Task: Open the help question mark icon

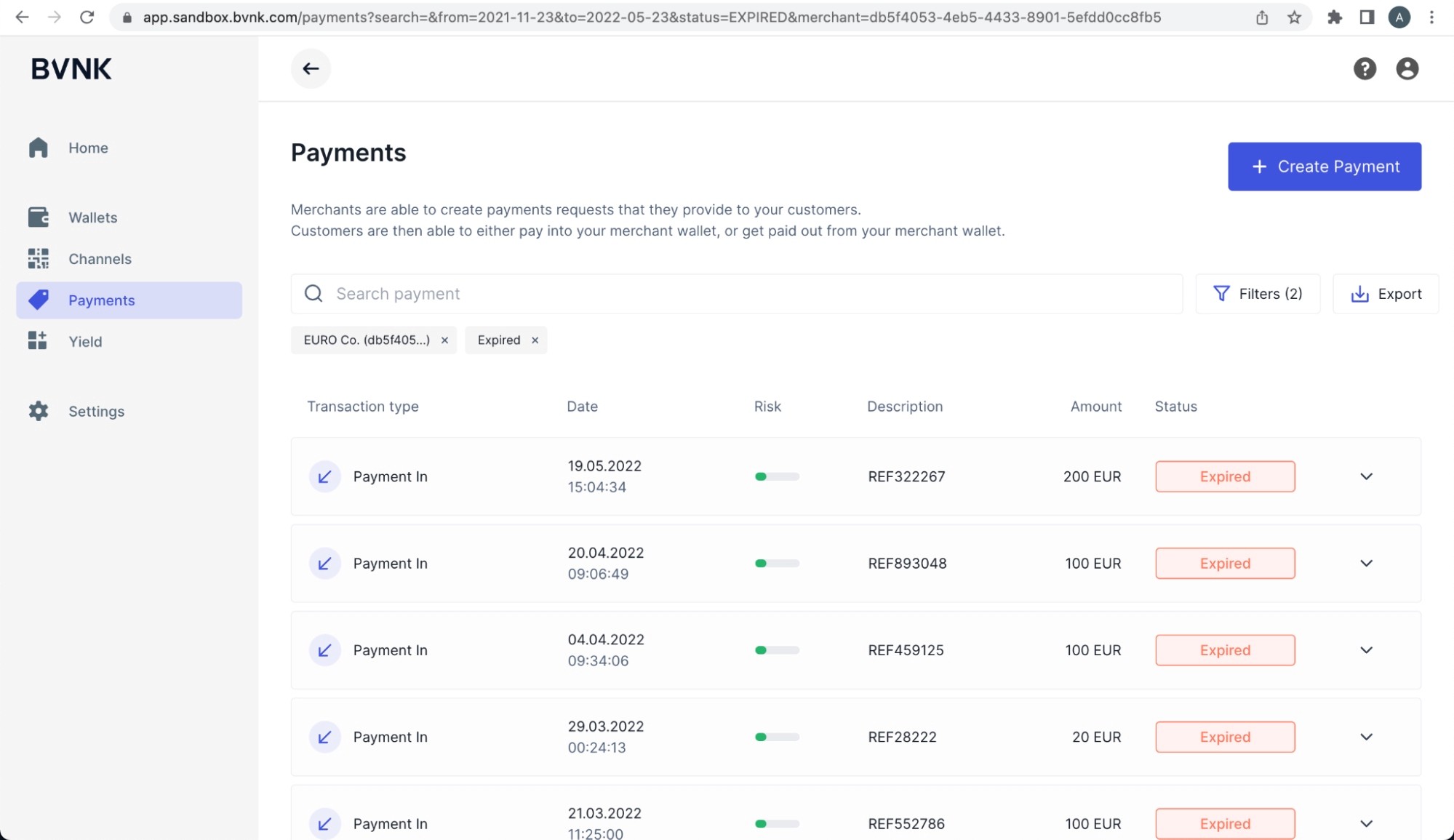Action: (1365, 68)
